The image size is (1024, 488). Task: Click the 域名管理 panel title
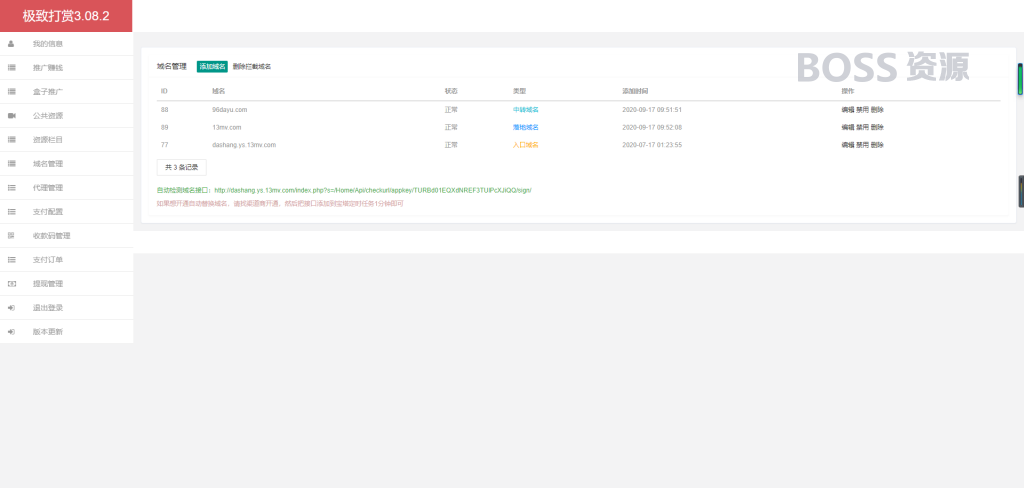pos(172,67)
